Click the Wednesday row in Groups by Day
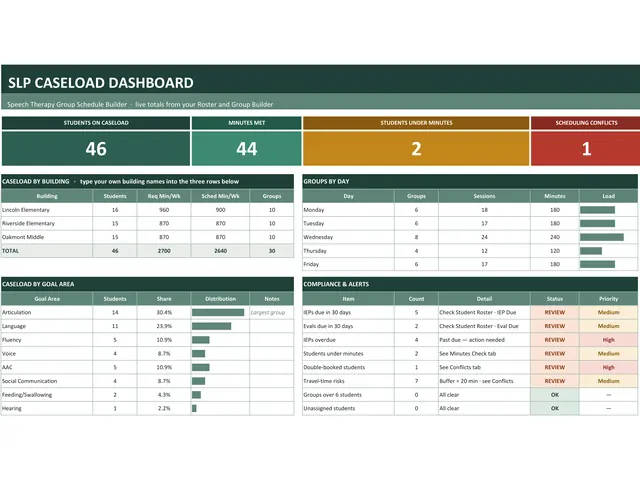This screenshot has height=480, width=640. point(470,237)
